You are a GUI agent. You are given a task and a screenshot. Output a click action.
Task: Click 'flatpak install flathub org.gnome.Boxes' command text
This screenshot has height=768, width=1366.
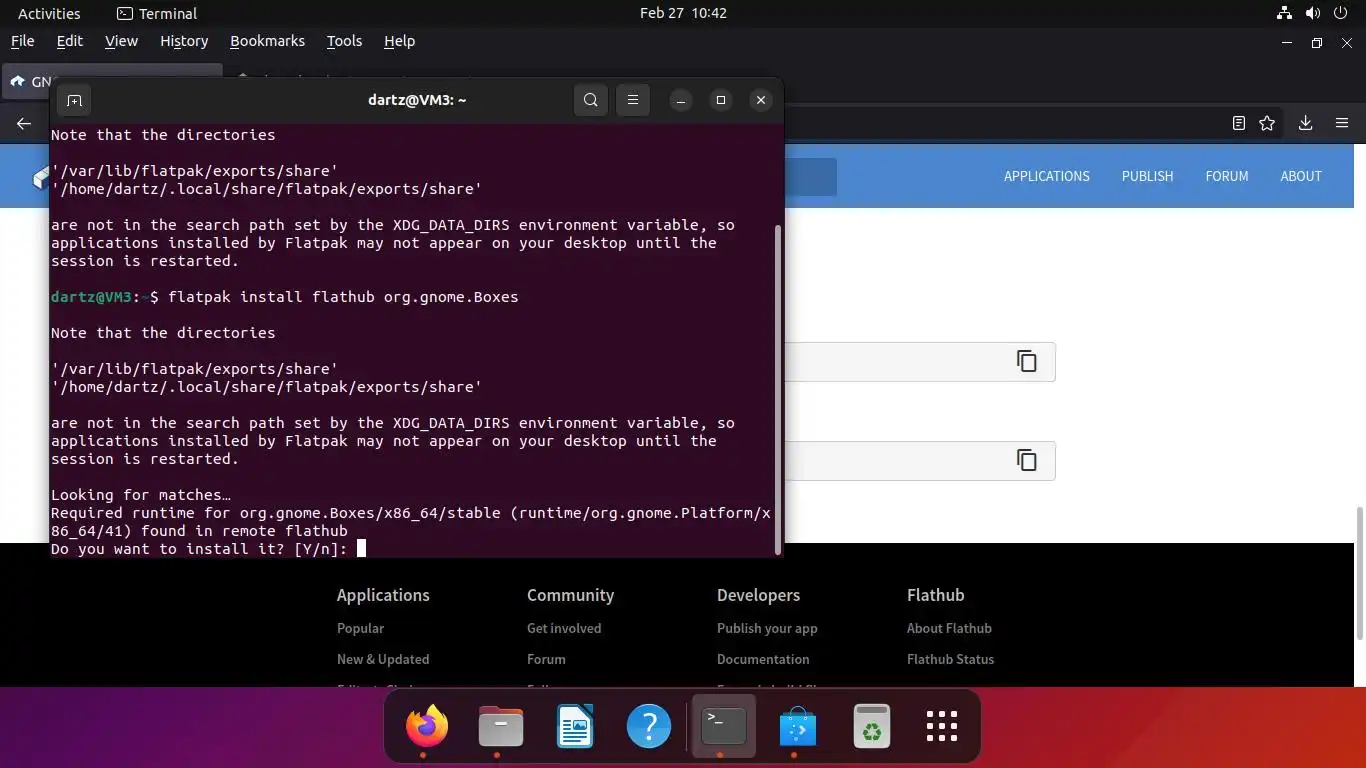[x=343, y=297]
